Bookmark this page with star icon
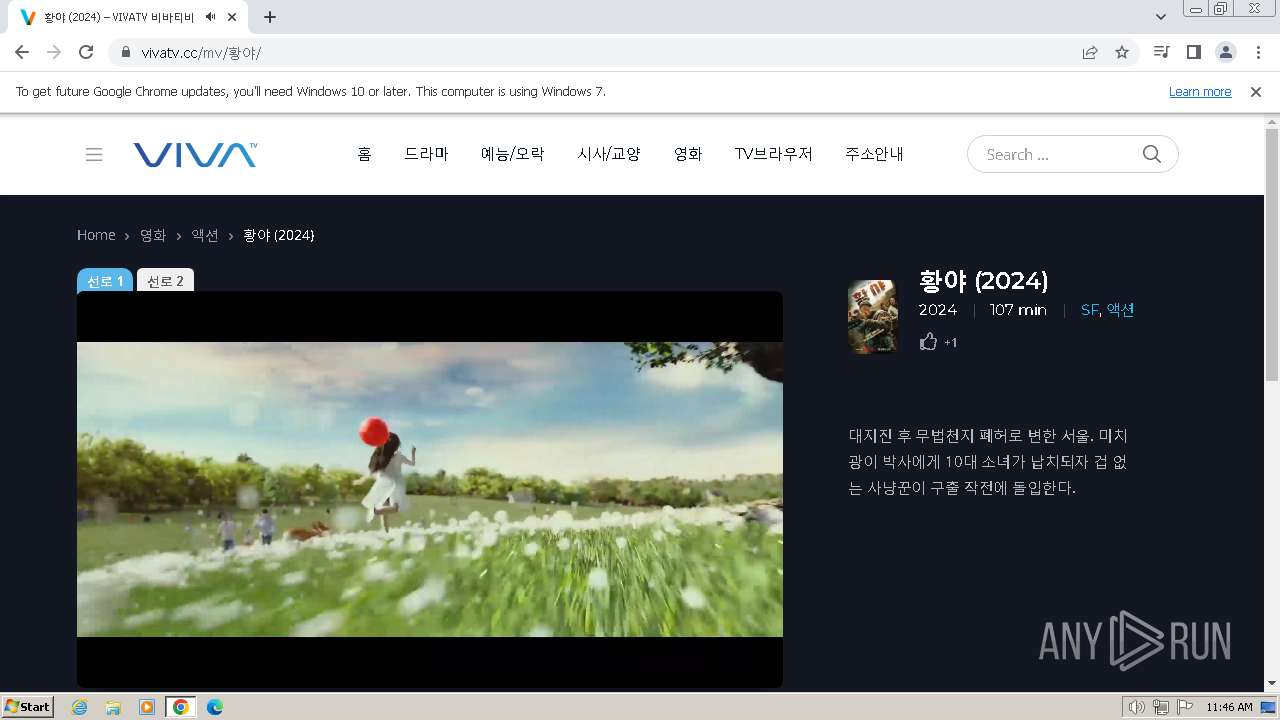This screenshot has width=1280, height=720. pyautogui.click(x=1122, y=52)
